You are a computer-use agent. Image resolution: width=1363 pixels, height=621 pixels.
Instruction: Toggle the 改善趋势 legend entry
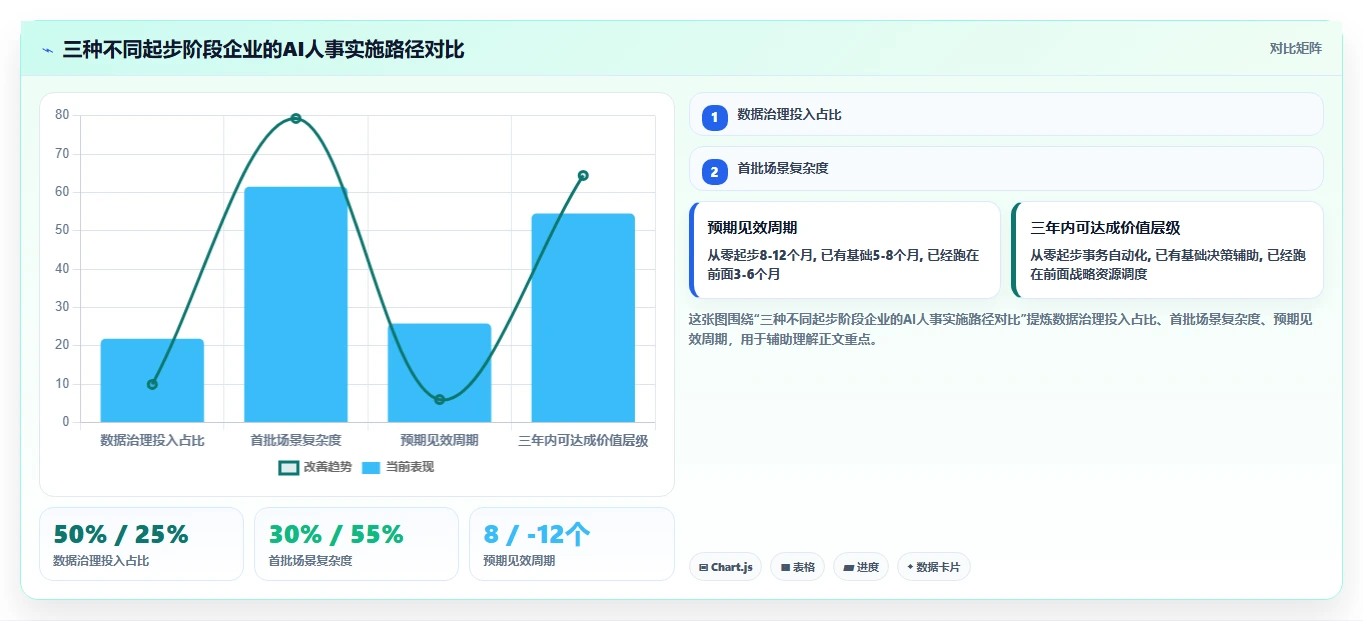pos(316,467)
